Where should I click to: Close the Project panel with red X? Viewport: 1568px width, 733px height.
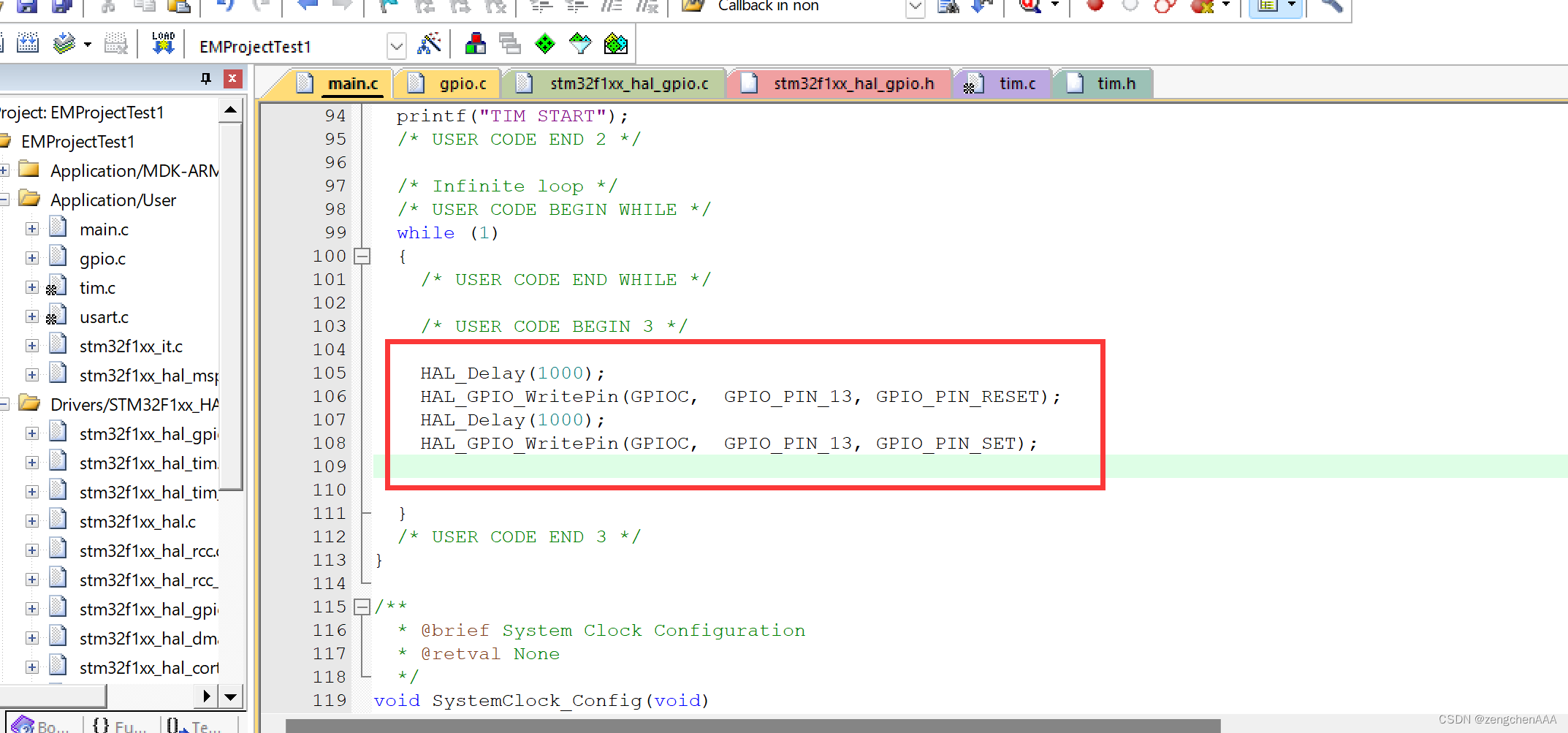coord(233,78)
